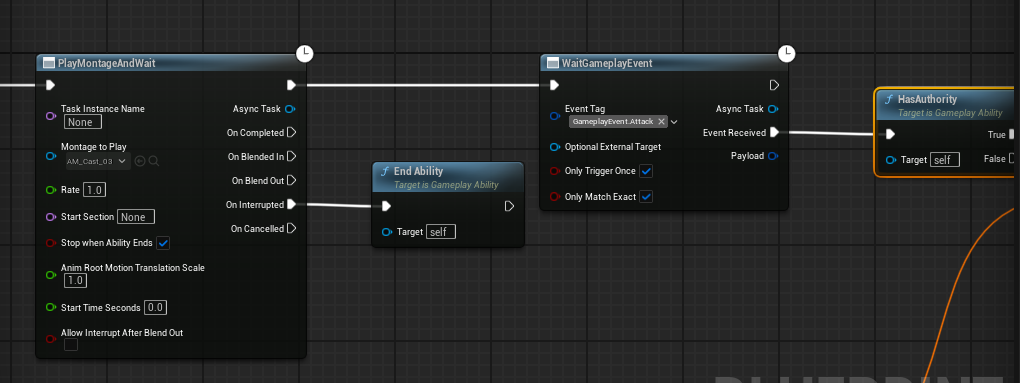Edit Anim Root Motion Translation Scale value
Image resolution: width=1020 pixels, height=383 pixels.
pyautogui.click(x=75, y=280)
